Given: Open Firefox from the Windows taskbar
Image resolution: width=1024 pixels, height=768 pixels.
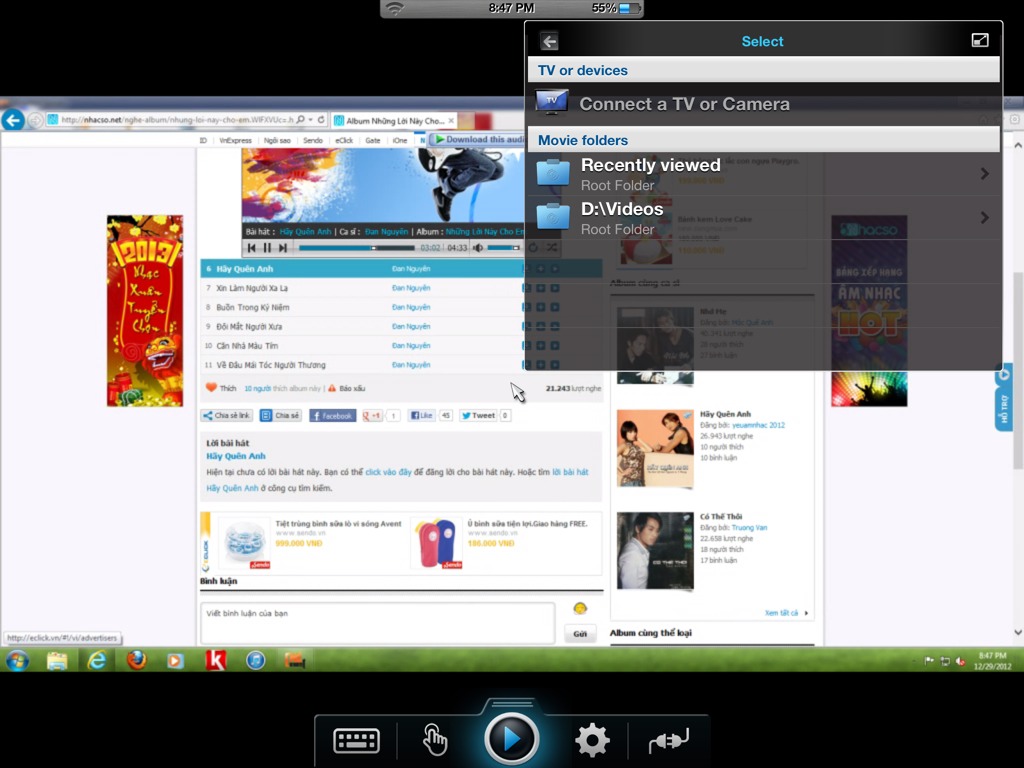Looking at the screenshot, I should [x=136, y=660].
